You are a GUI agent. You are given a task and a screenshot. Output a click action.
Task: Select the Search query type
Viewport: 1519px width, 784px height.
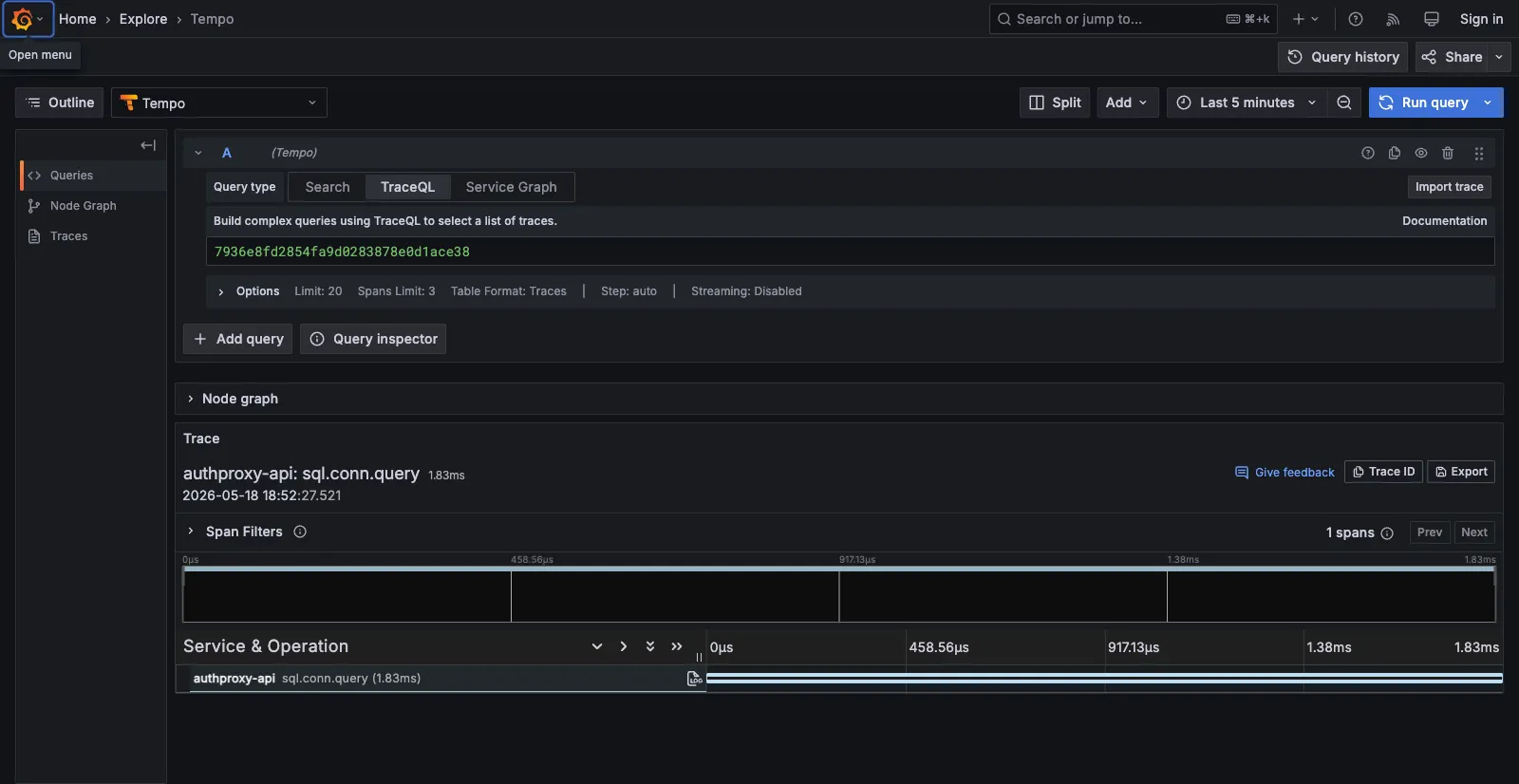[x=328, y=187]
